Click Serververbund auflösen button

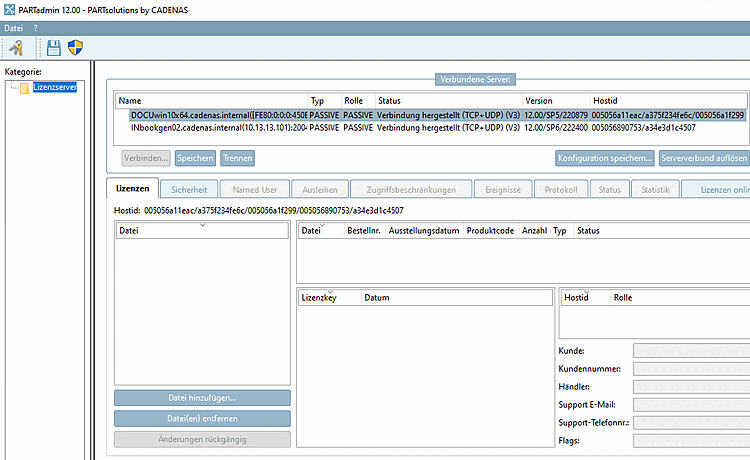[x=704, y=158]
